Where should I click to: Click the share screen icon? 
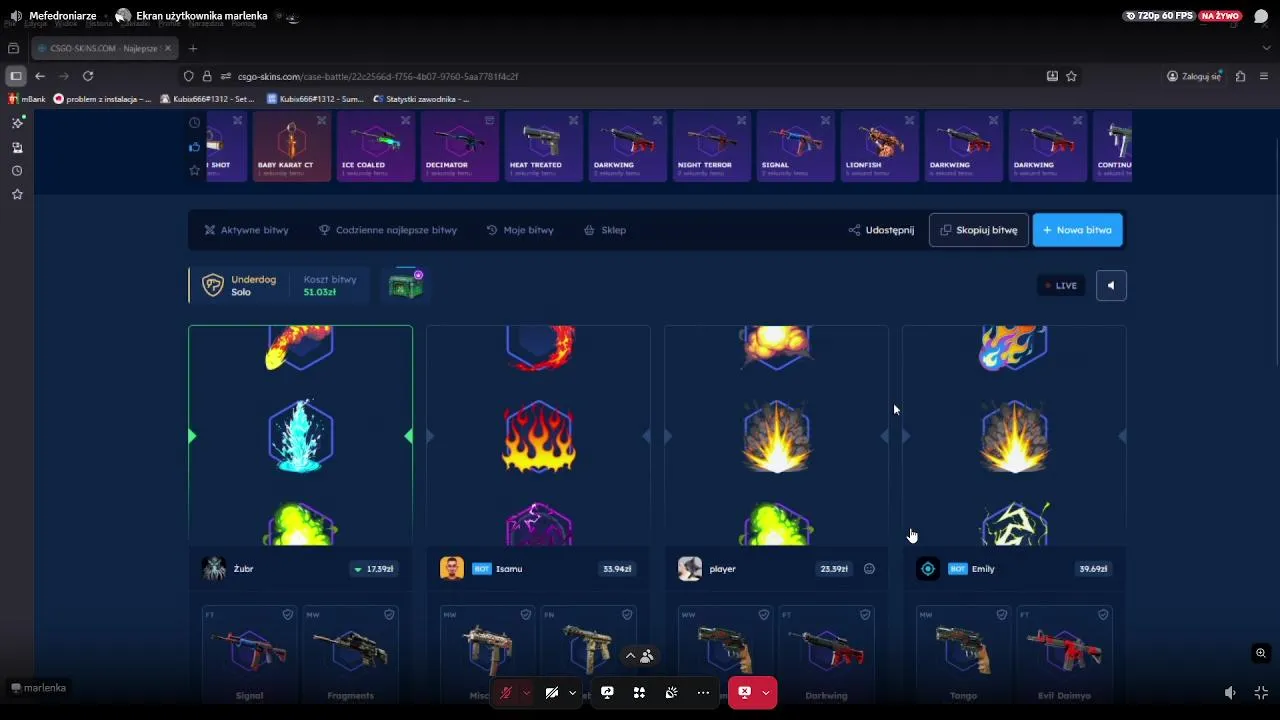(x=607, y=692)
